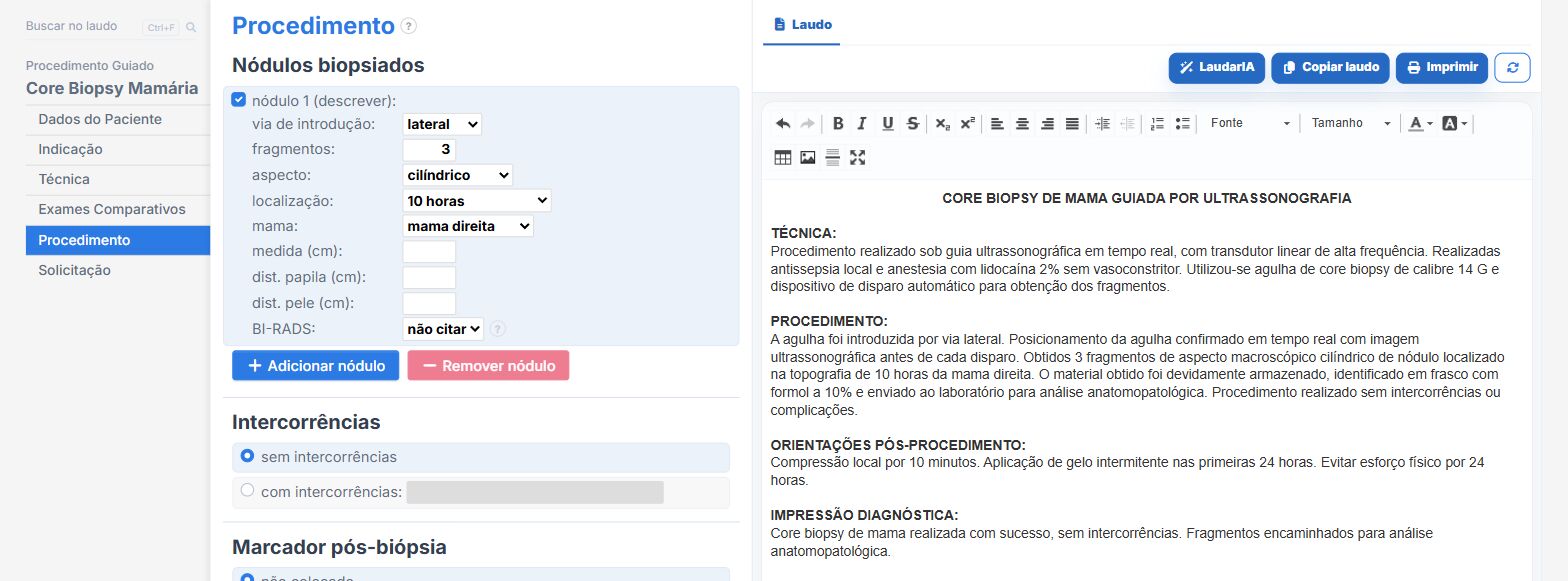Insert a table into the report
Viewport: 1568px width, 581px height.
pos(783,157)
